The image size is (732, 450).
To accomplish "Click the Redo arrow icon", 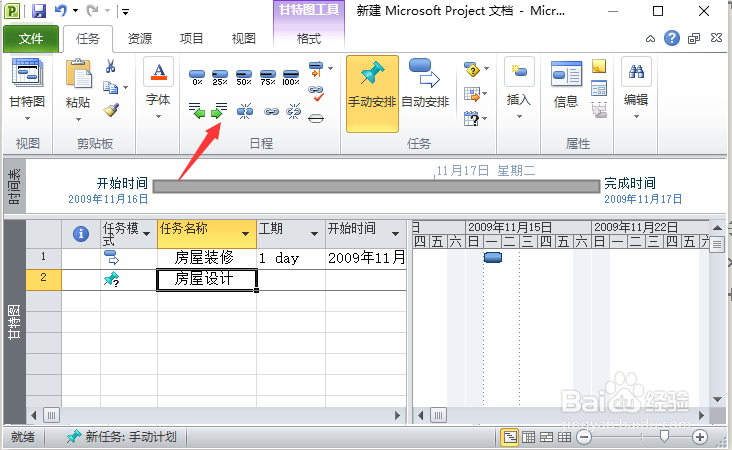I will [93, 10].
